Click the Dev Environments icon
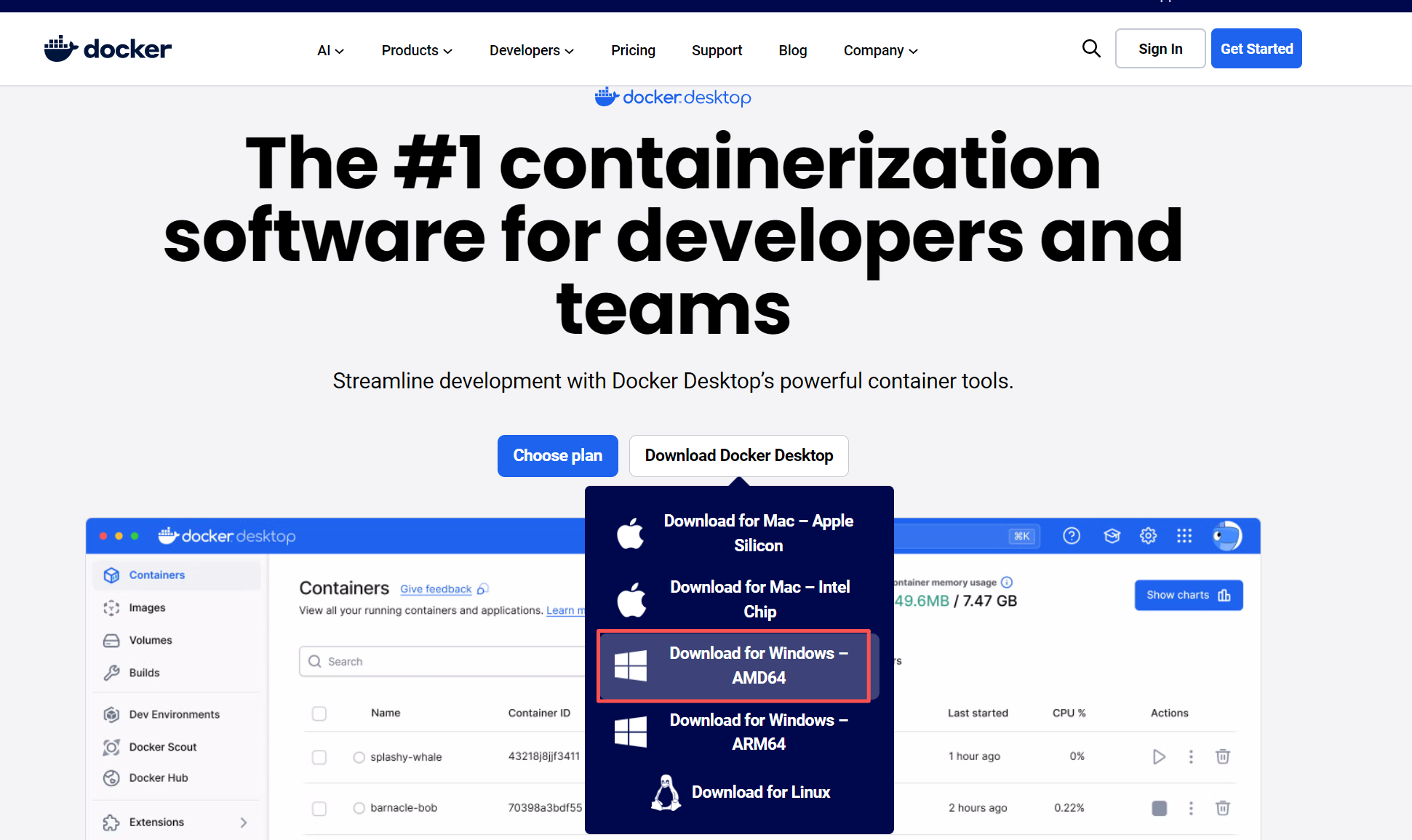Viewport: 1412px width, 840px height. click(x=111, y=714)
